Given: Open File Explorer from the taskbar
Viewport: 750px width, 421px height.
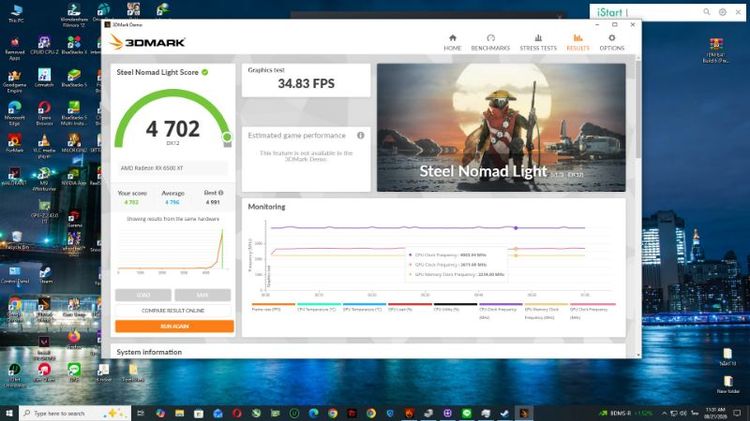Looking at the screenshot, I should pos(179,413).
